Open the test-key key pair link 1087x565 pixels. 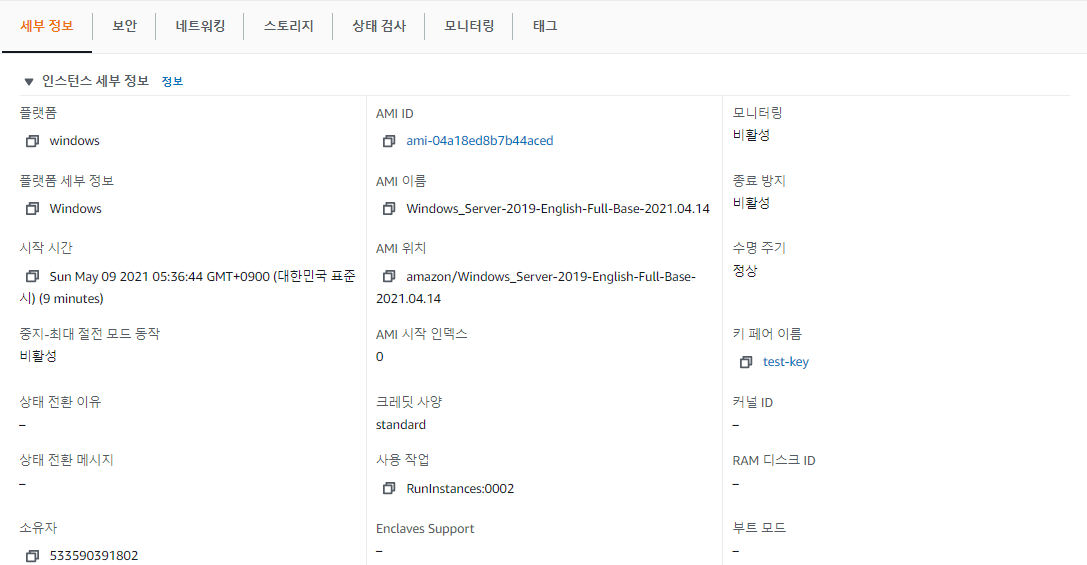click(785, 362)
